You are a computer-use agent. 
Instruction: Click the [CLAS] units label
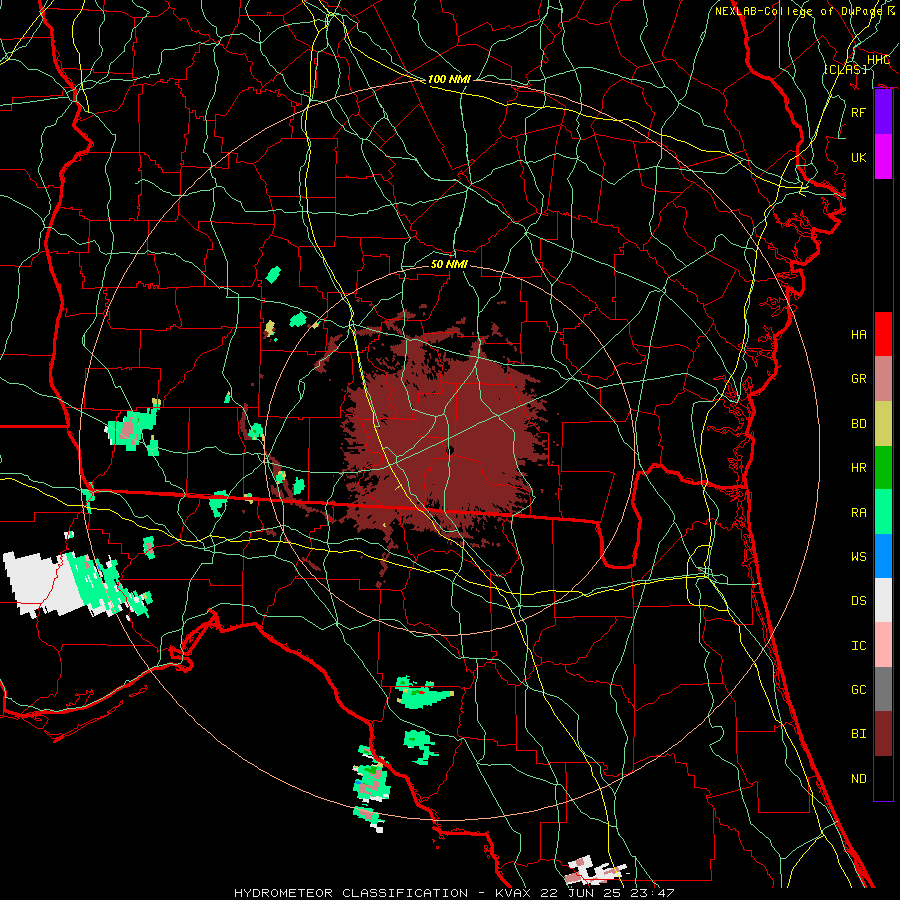click(x=845, y=69)
